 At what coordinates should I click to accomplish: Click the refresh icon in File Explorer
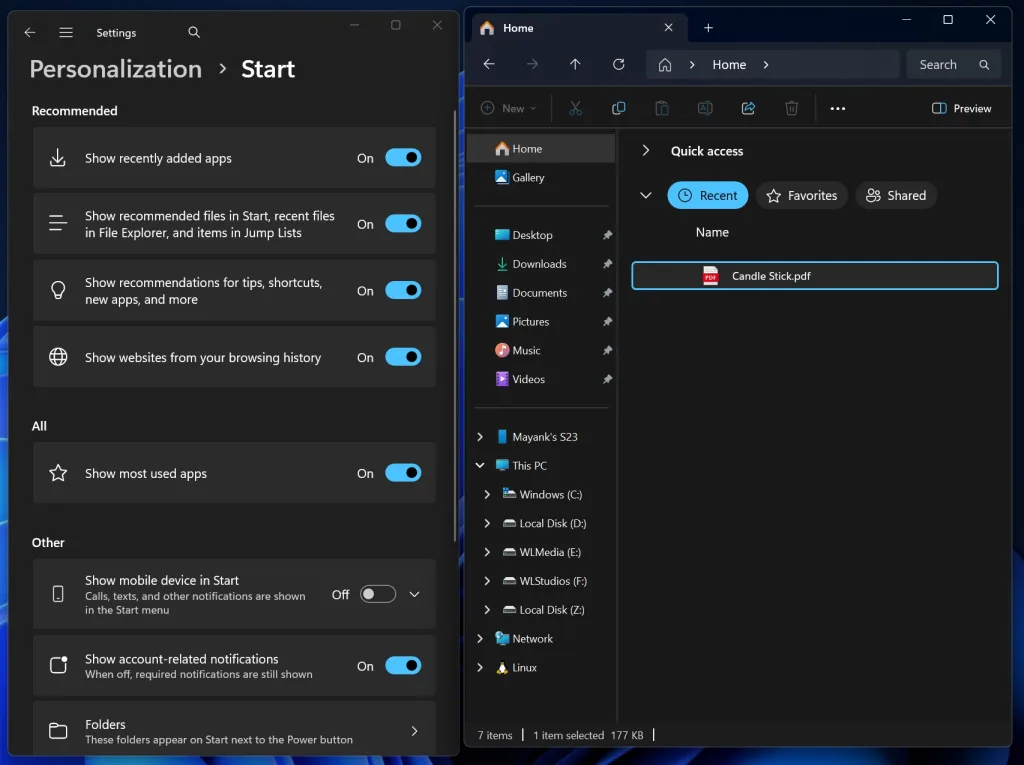[618, 64]
